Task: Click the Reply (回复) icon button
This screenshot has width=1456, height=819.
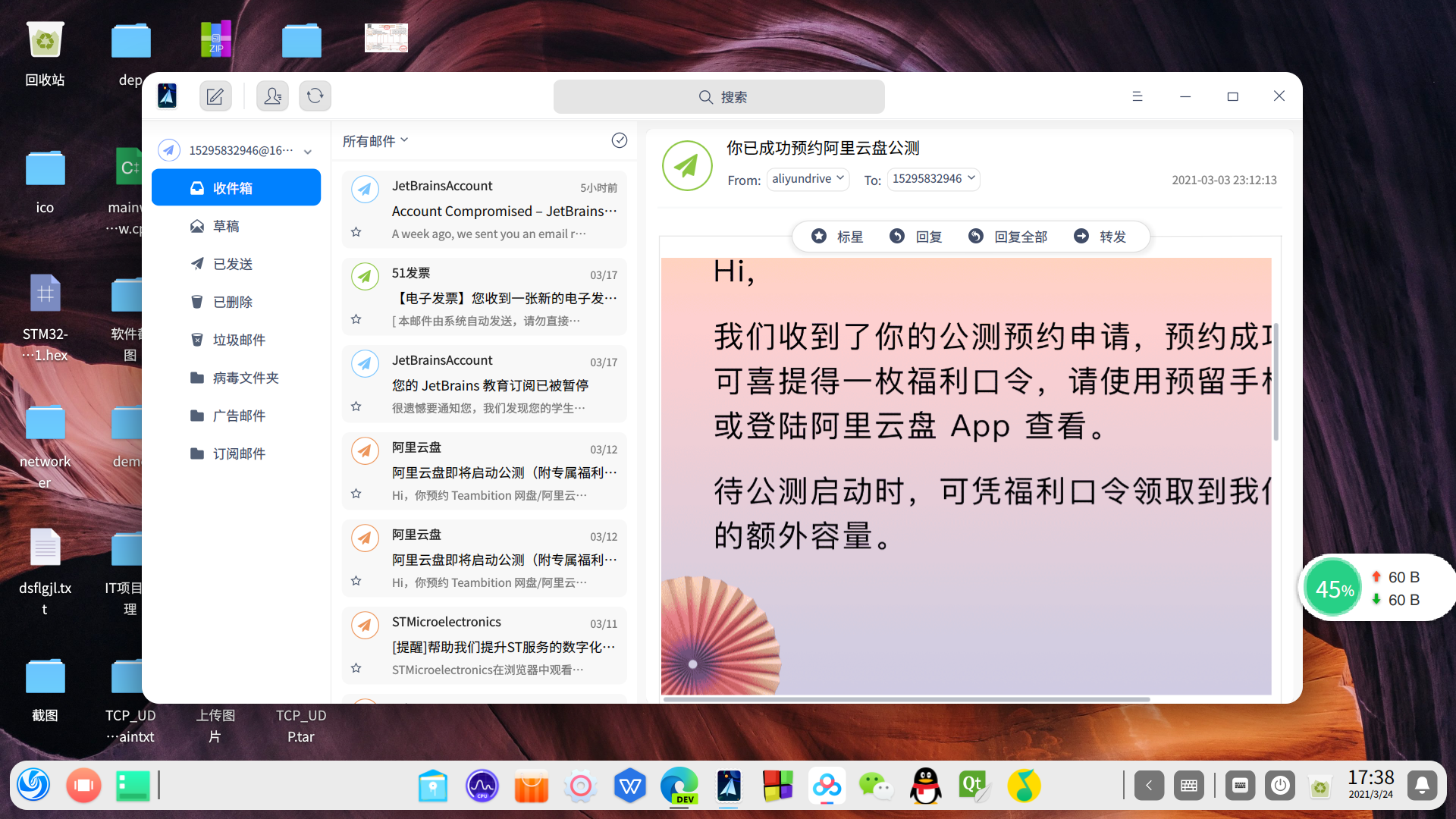Action: click(x=897, y=237)
